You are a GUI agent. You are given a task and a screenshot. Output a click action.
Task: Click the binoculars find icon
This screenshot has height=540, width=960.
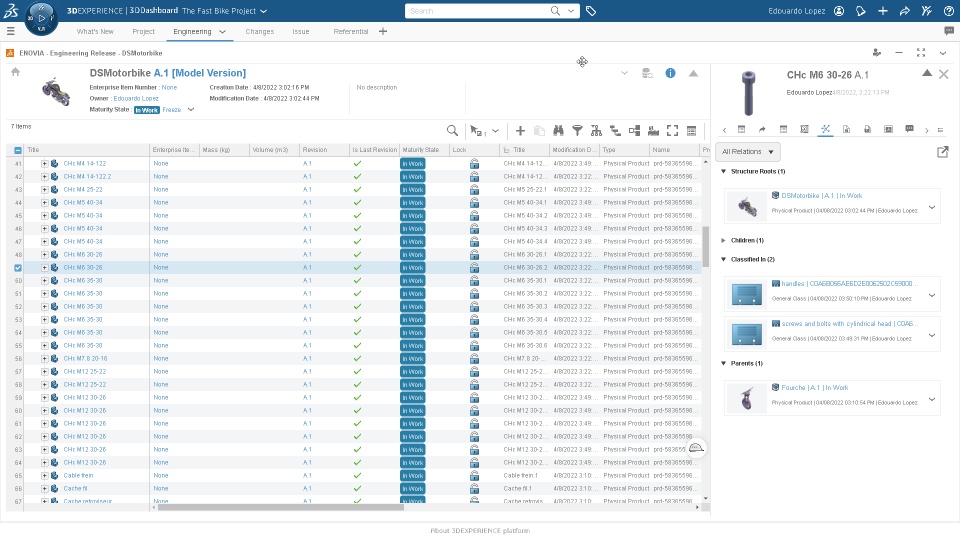[558, 130]
